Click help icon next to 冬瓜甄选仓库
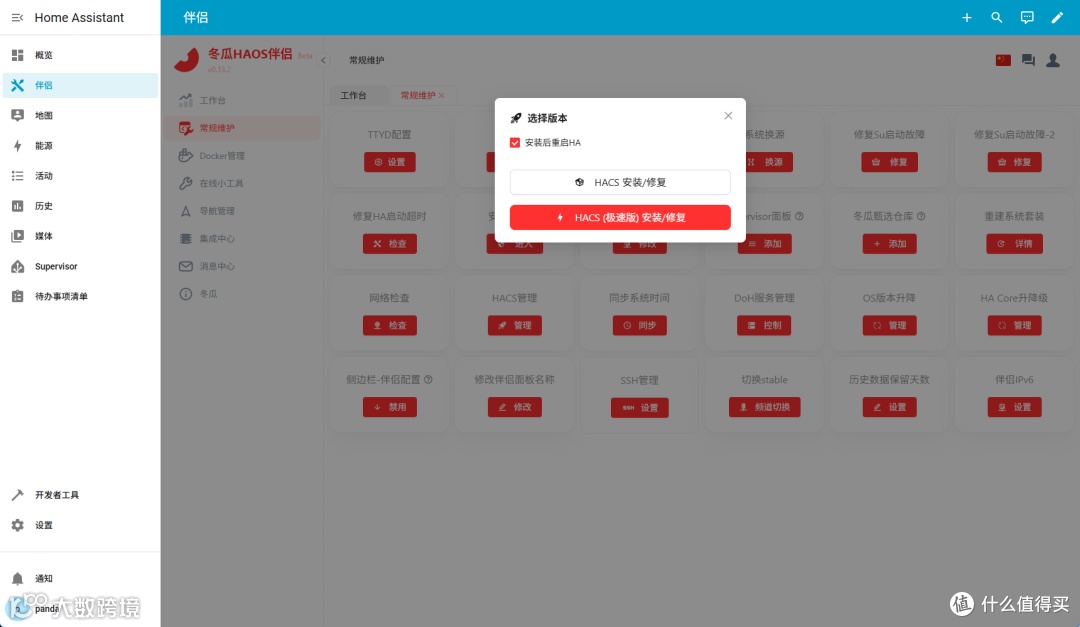The width and height of the screenshot is (1080, 627). [x=921, y=216]
